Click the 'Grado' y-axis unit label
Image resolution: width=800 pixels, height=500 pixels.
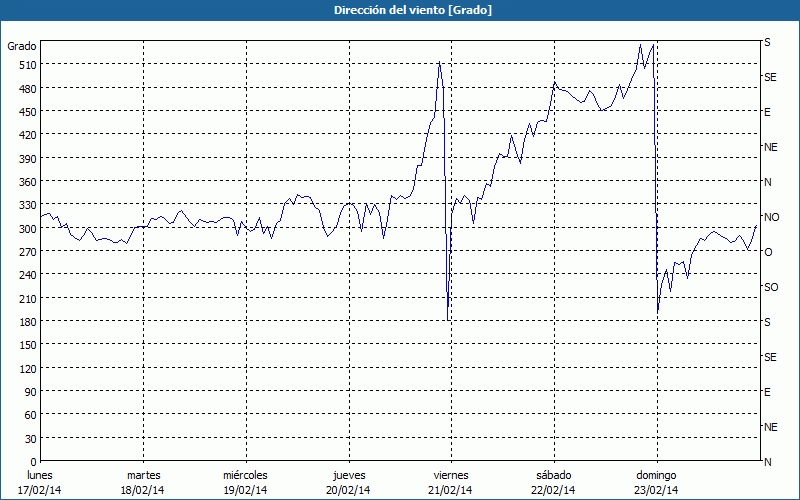pyautogui.click(x=22, y=46)
